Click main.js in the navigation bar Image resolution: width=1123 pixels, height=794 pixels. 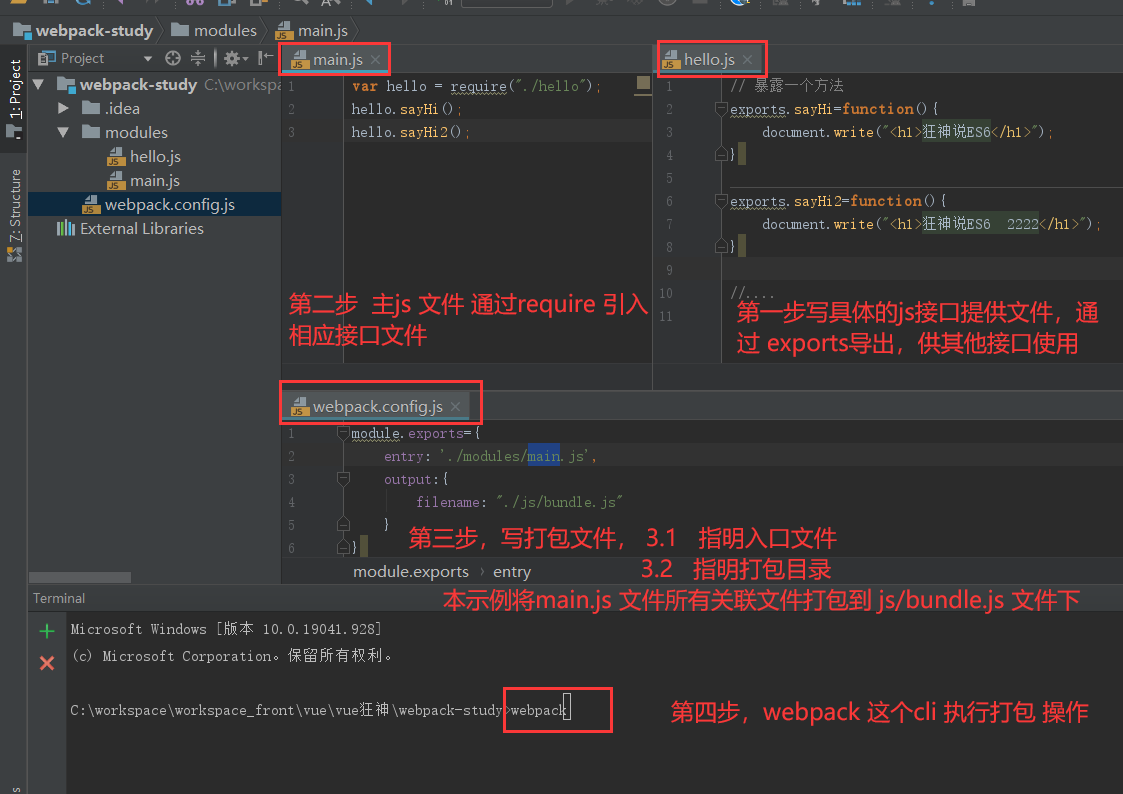pyautogui.click(x=312, y=31)
